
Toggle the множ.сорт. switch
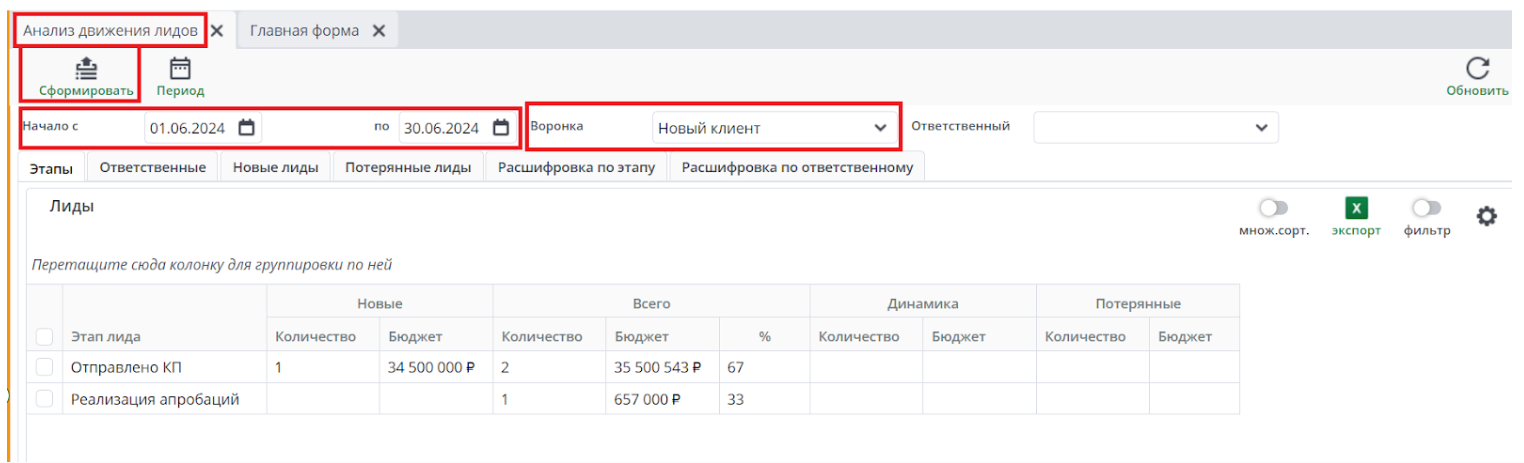pyautogui.click(x=1273, y=208)
